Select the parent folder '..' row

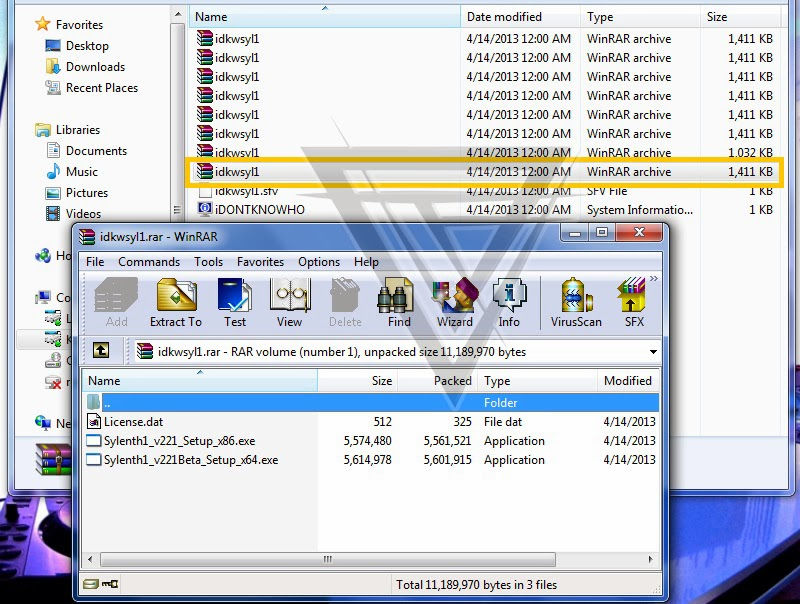point(371,402)
